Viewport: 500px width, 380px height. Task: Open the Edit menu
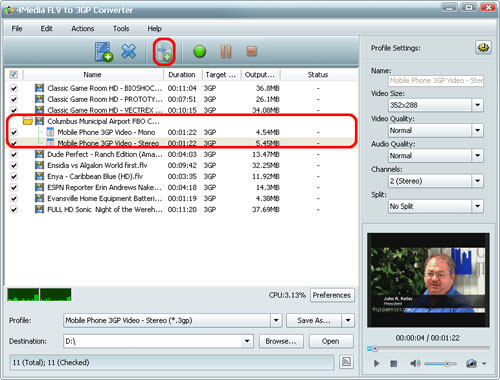tap(46, 28)
